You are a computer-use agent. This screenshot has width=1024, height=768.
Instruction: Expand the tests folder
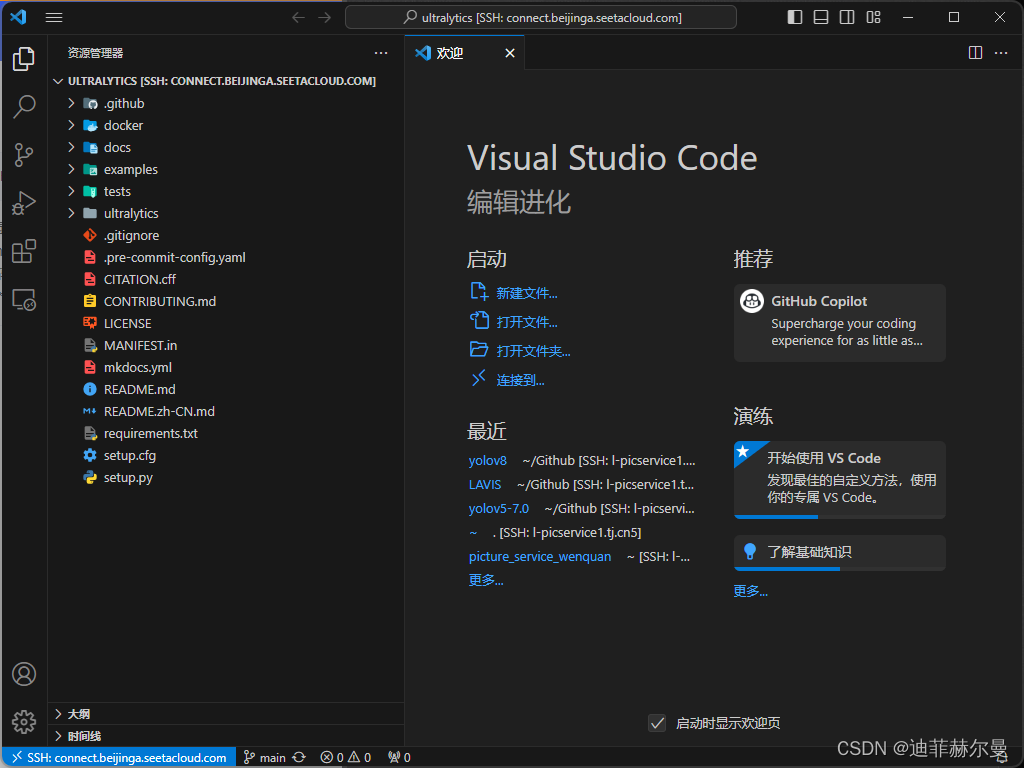226,191
